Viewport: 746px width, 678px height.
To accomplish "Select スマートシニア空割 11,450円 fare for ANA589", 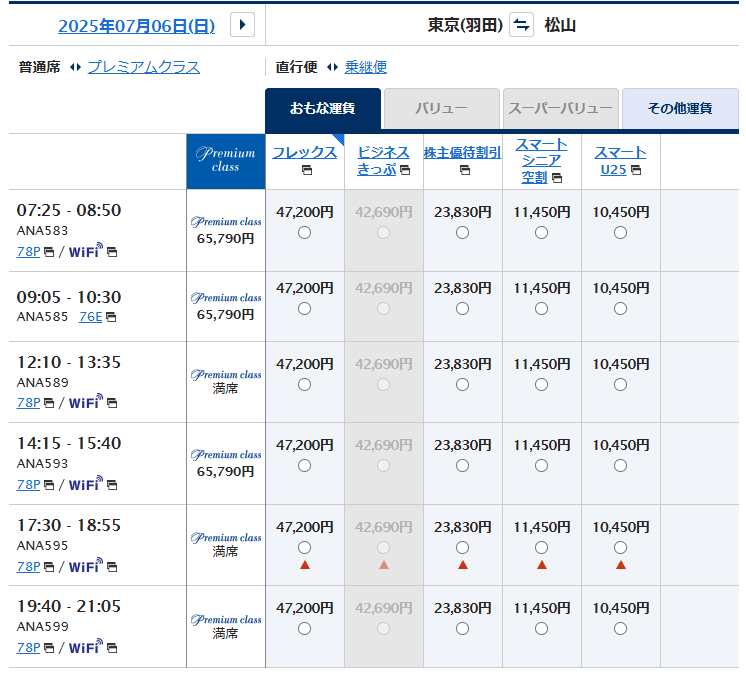I will point(541,384).
